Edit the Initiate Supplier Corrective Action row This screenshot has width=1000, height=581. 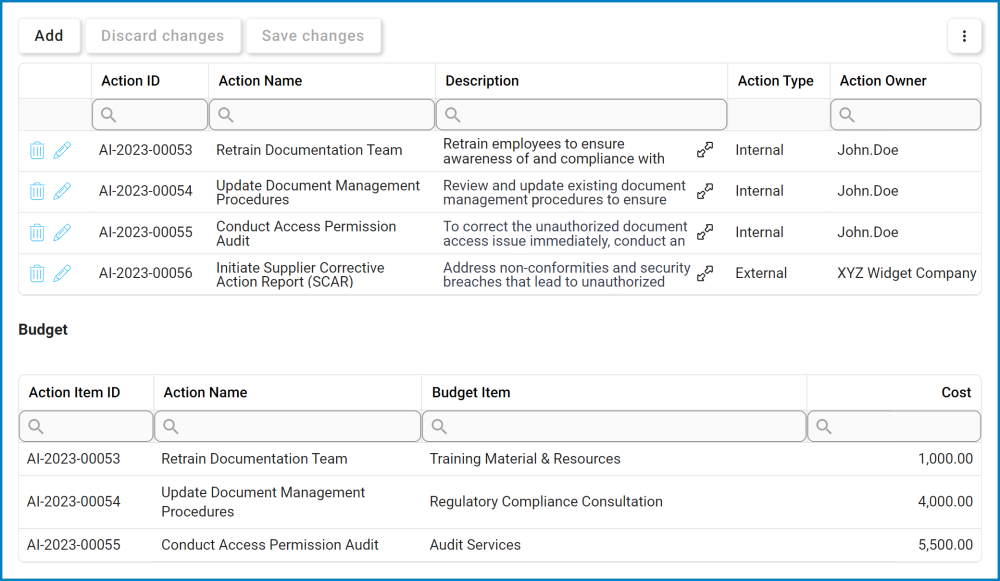coord(62,273)
